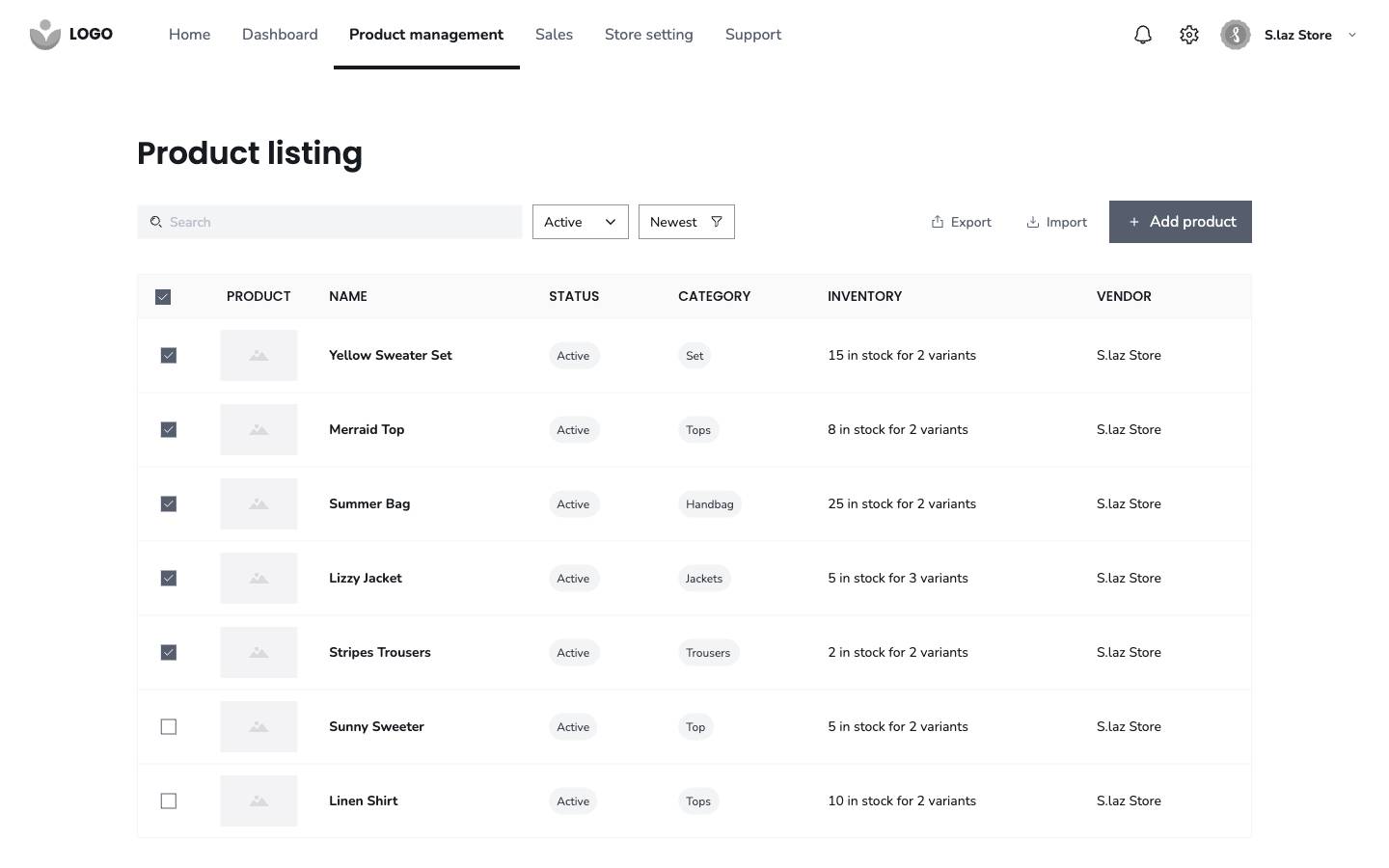The width and height of the screenshot is (1389, 868).
Task: Click the settings gear icon
Action: point(1189,35)
